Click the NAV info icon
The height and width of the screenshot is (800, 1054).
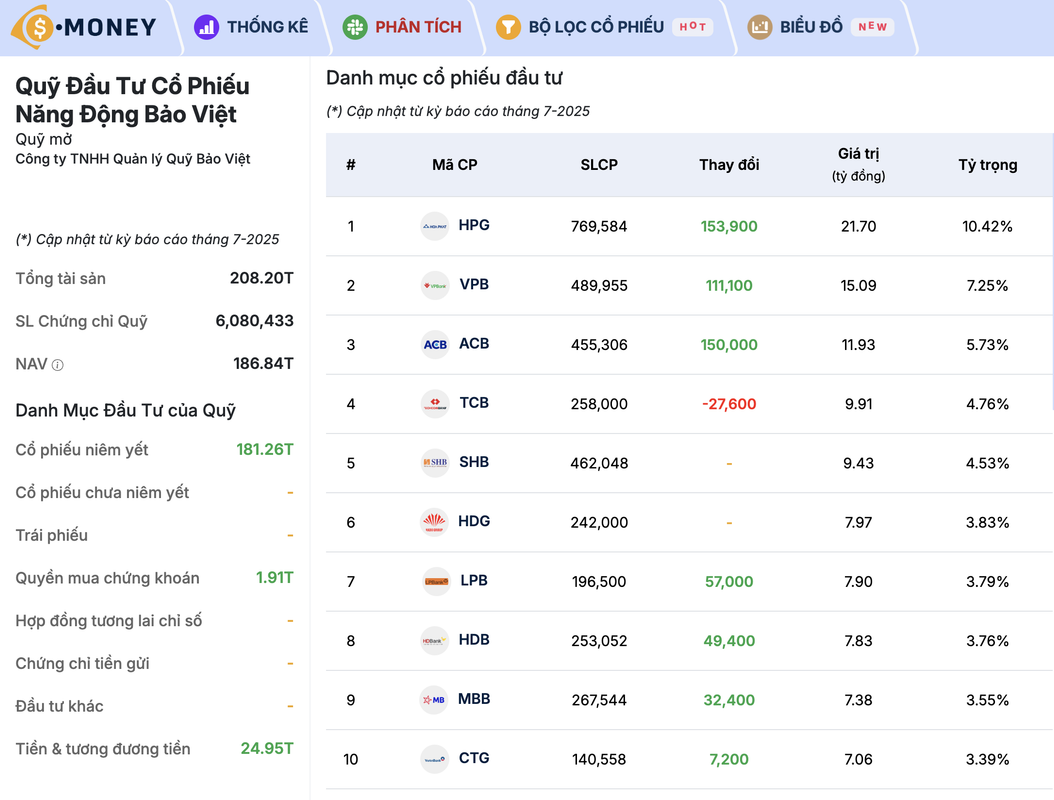[x=58, y=365]
